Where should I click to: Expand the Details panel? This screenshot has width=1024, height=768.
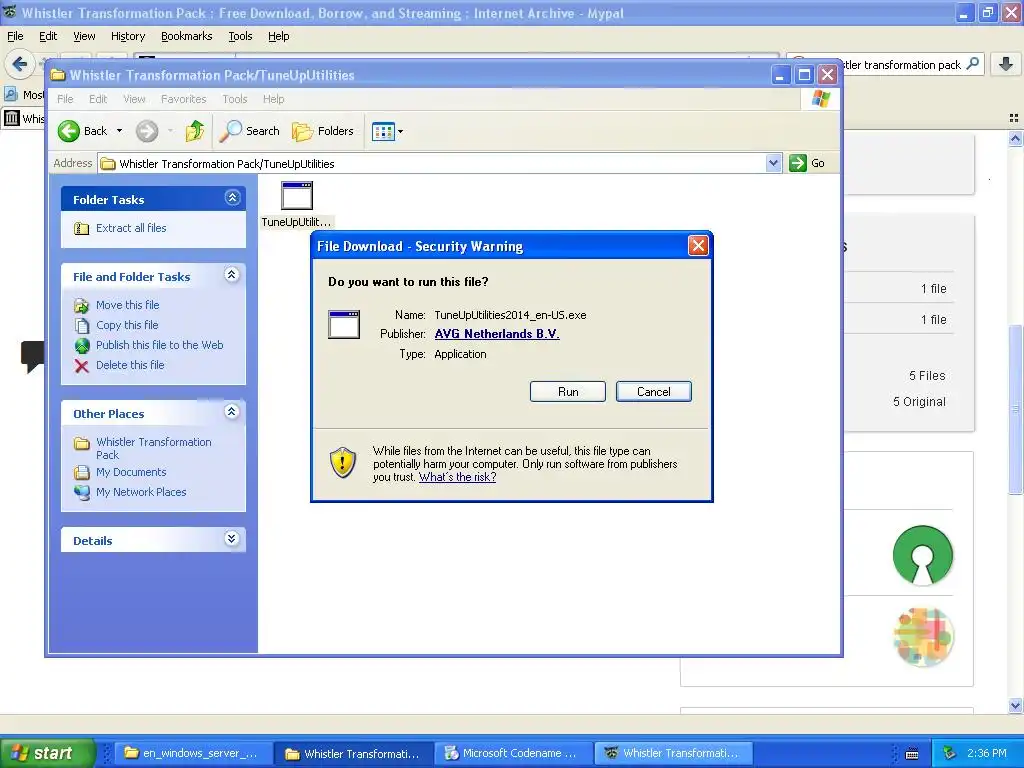tap(232, 539)
